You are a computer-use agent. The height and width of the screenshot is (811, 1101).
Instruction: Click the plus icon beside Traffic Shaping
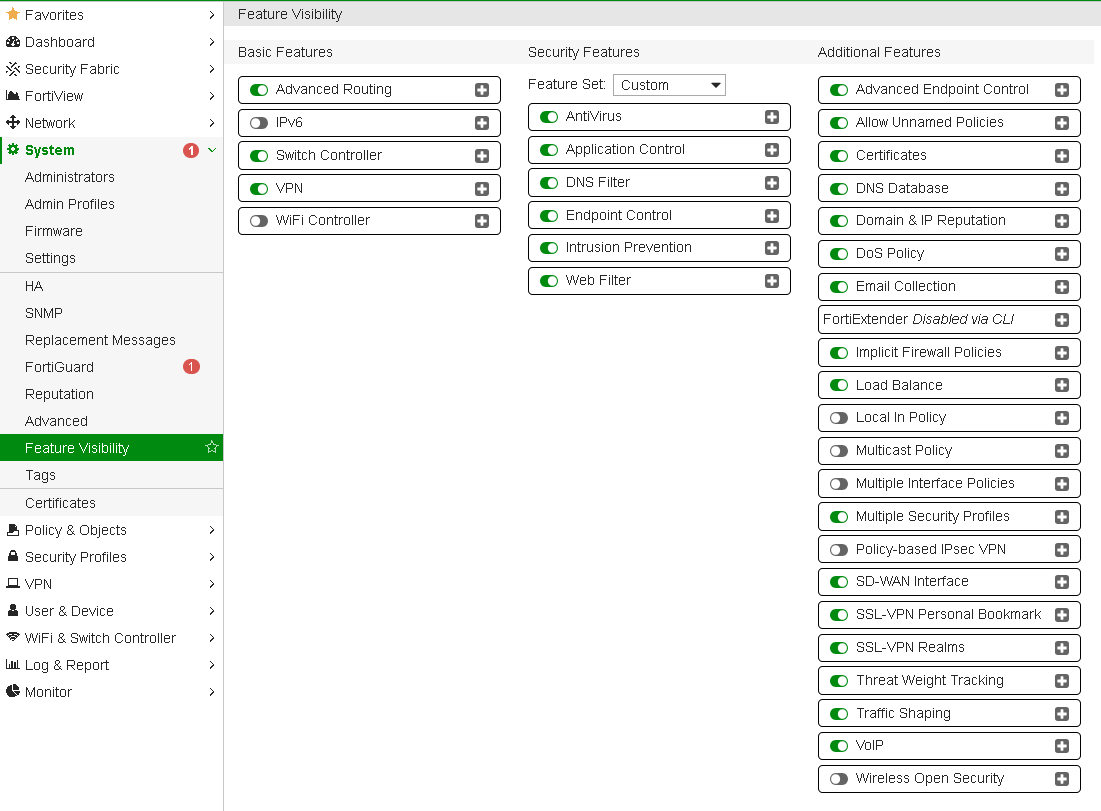1062,714
